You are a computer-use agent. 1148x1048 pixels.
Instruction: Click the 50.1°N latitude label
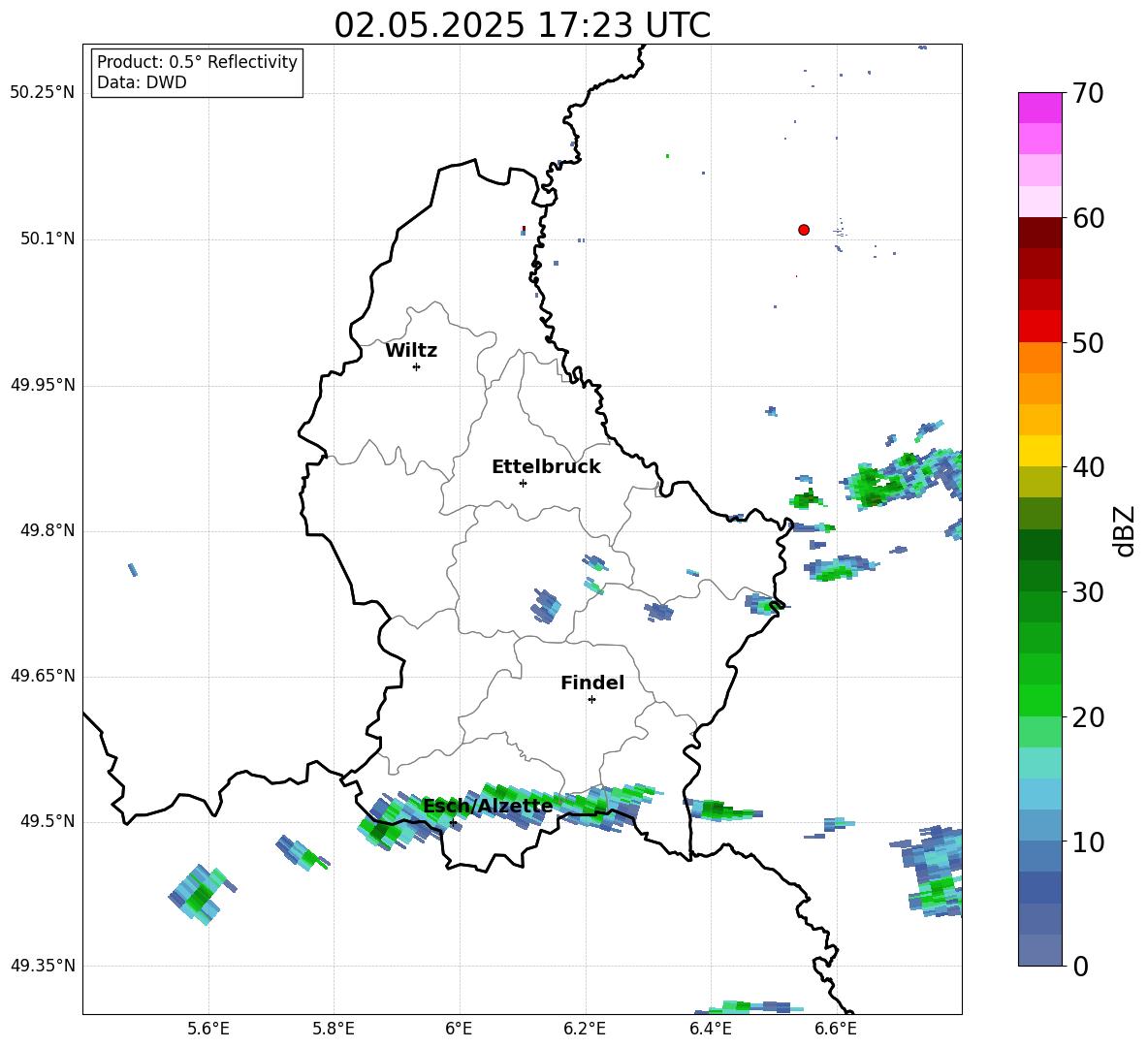tap(48, 239)
